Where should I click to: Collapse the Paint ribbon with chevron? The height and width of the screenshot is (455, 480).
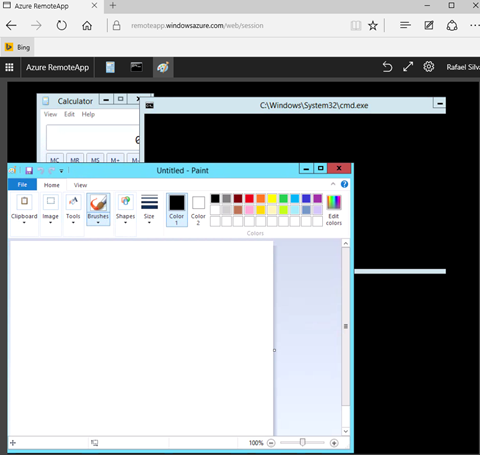pyautogui.click(x=333, y=184)
